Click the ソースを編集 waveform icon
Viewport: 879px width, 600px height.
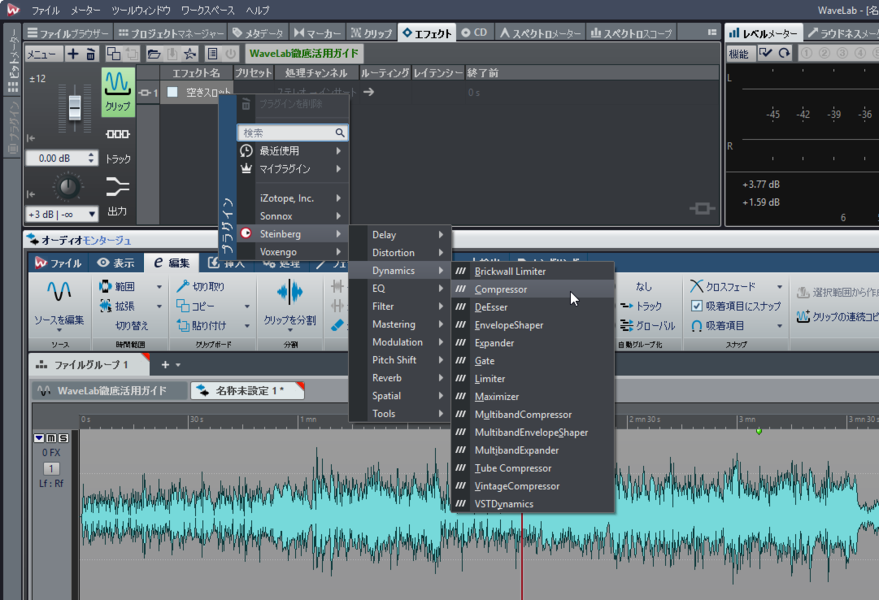[x=59, y=291]
